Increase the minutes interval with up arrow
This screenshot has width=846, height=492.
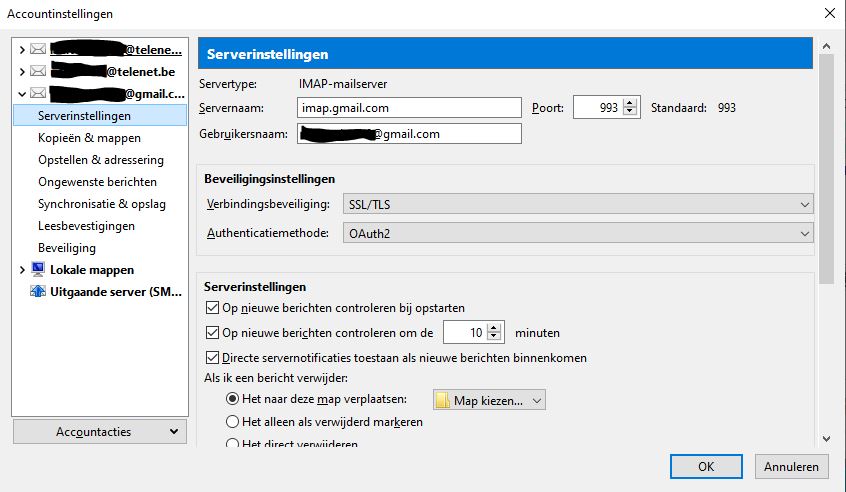(x=494, y=328)
